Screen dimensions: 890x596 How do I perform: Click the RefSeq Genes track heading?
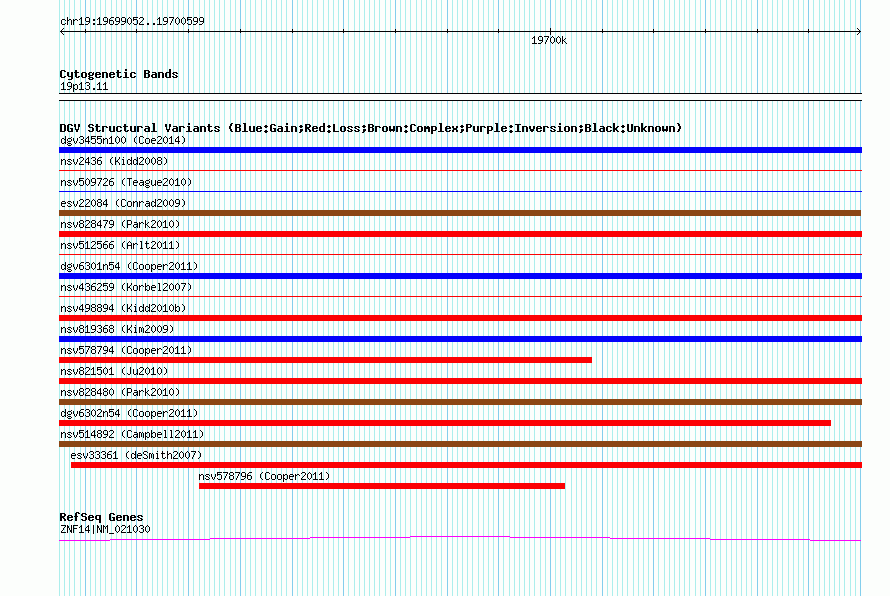coord(101,517)
